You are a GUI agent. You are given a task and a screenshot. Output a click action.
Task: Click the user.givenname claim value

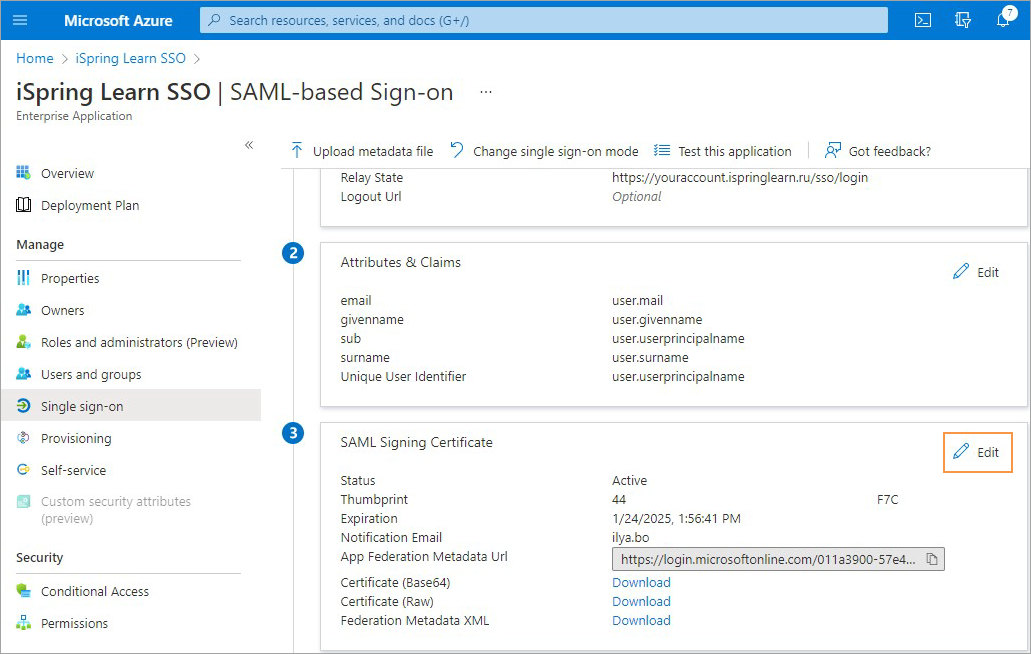point(657,319)
